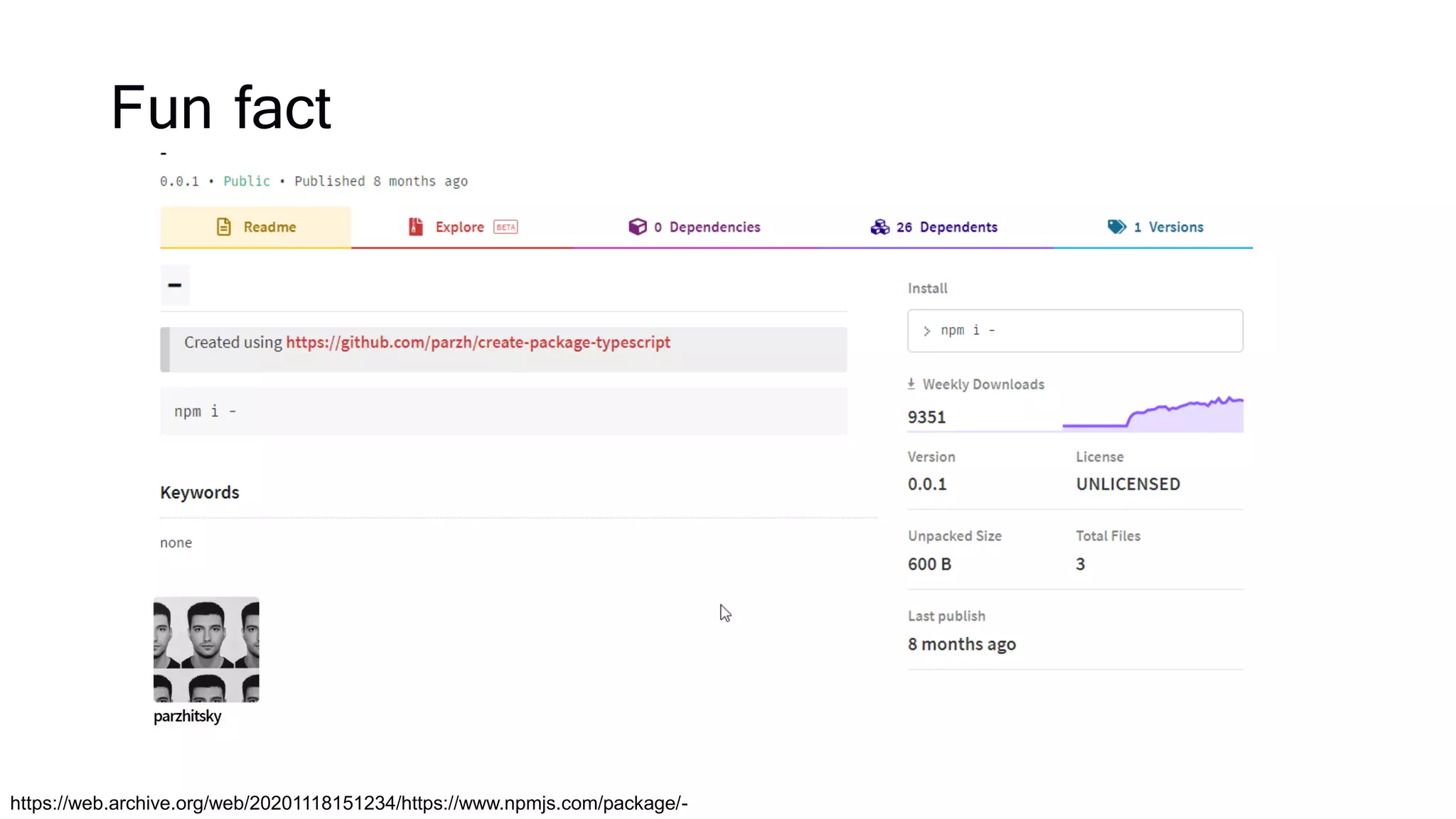Click the Dependents cubes icon

[x=880, y=227]
